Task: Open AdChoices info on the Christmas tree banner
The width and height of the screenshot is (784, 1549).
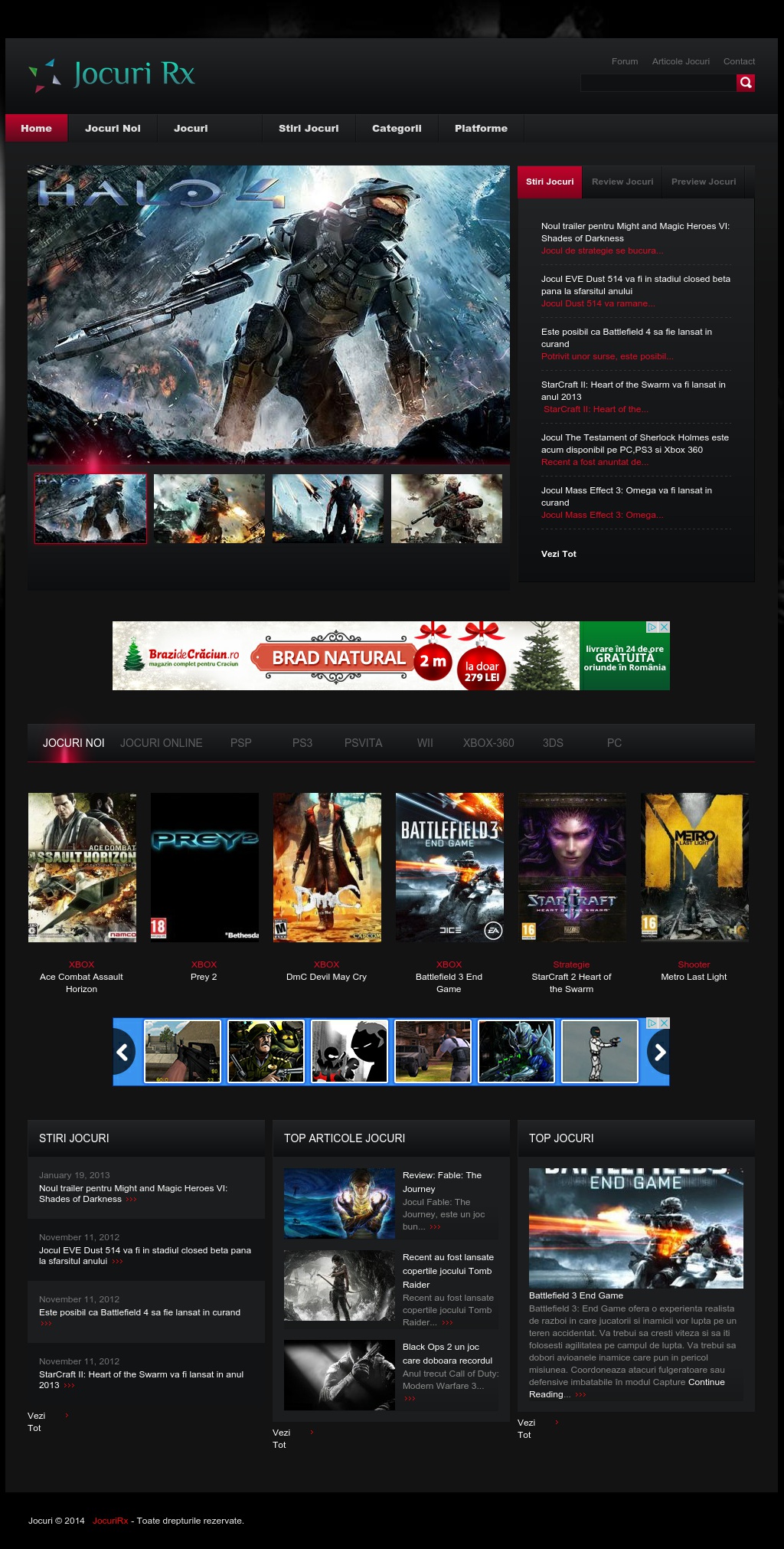Action: (652, 627)
